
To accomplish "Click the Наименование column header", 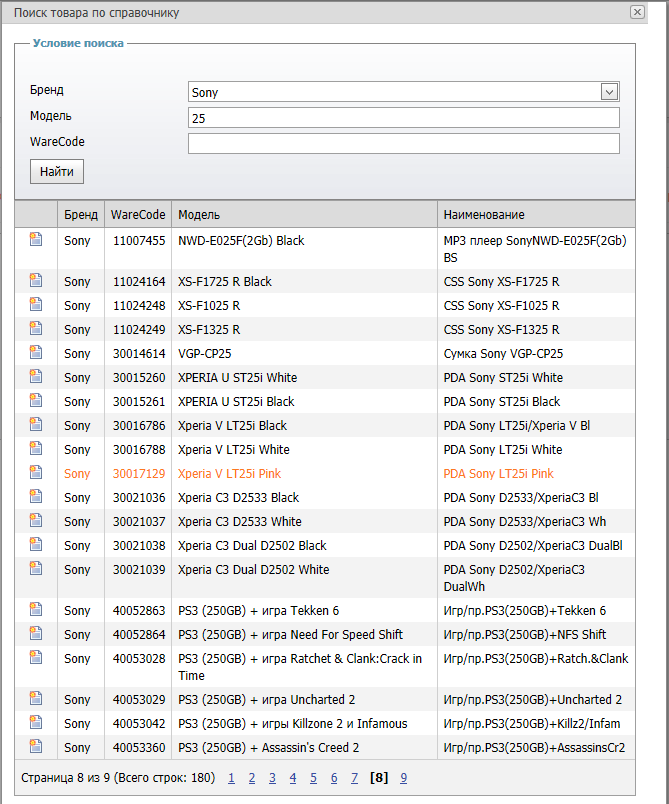I will pyautogui.click(x=536, y=214).
